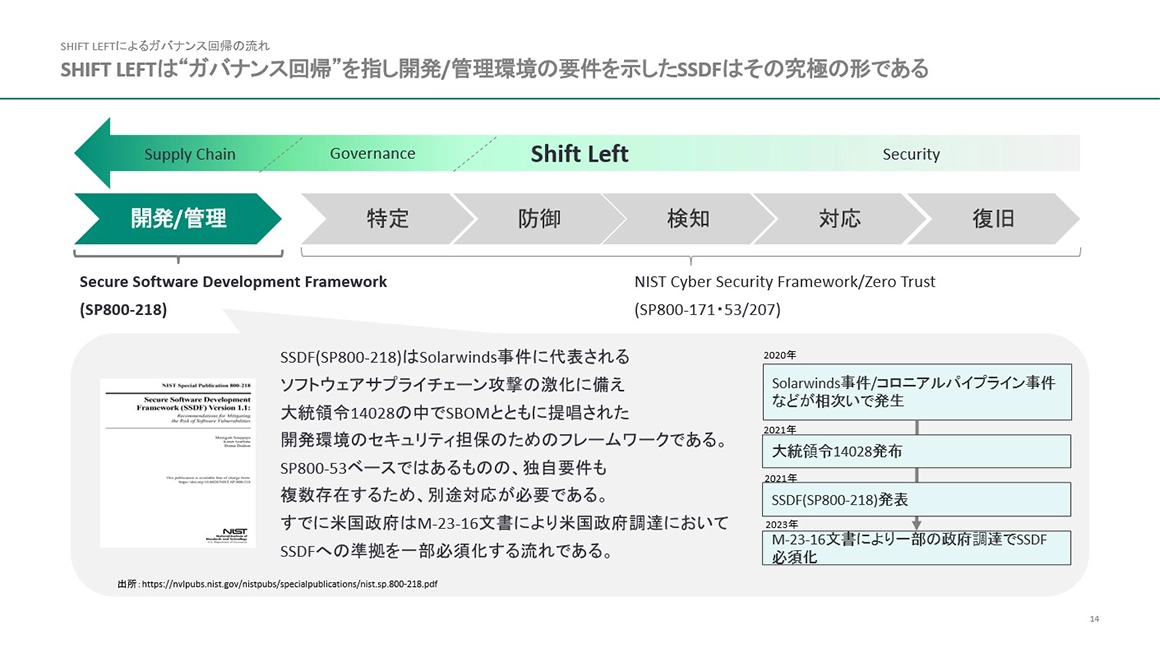Click Secure Software Development Framework text
Viewport: 1160px width, 653px height.
tap(233, 282)
